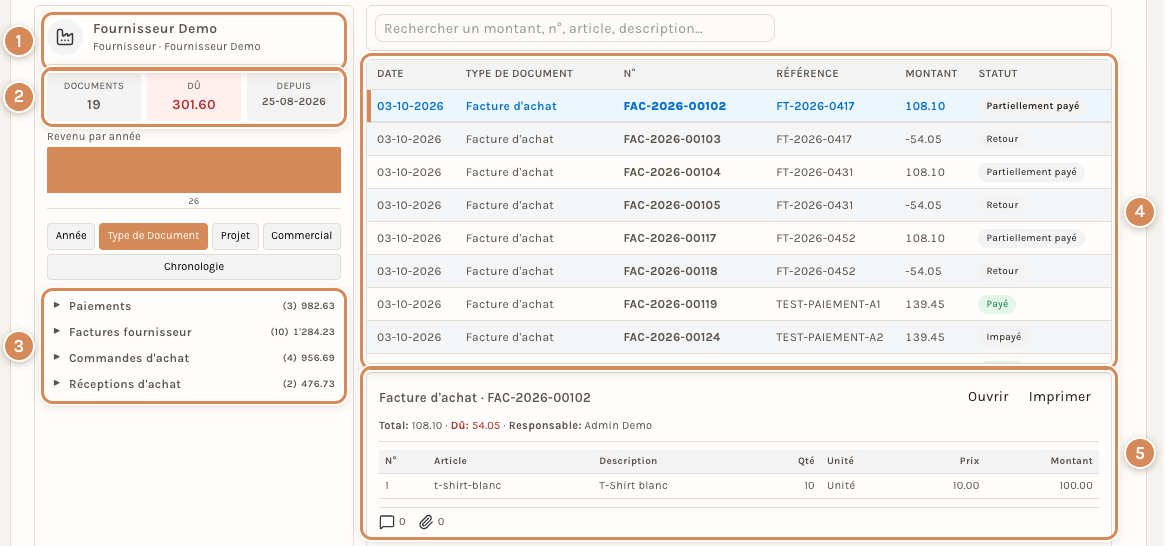Click annotation marker number 1

(19, 42)
